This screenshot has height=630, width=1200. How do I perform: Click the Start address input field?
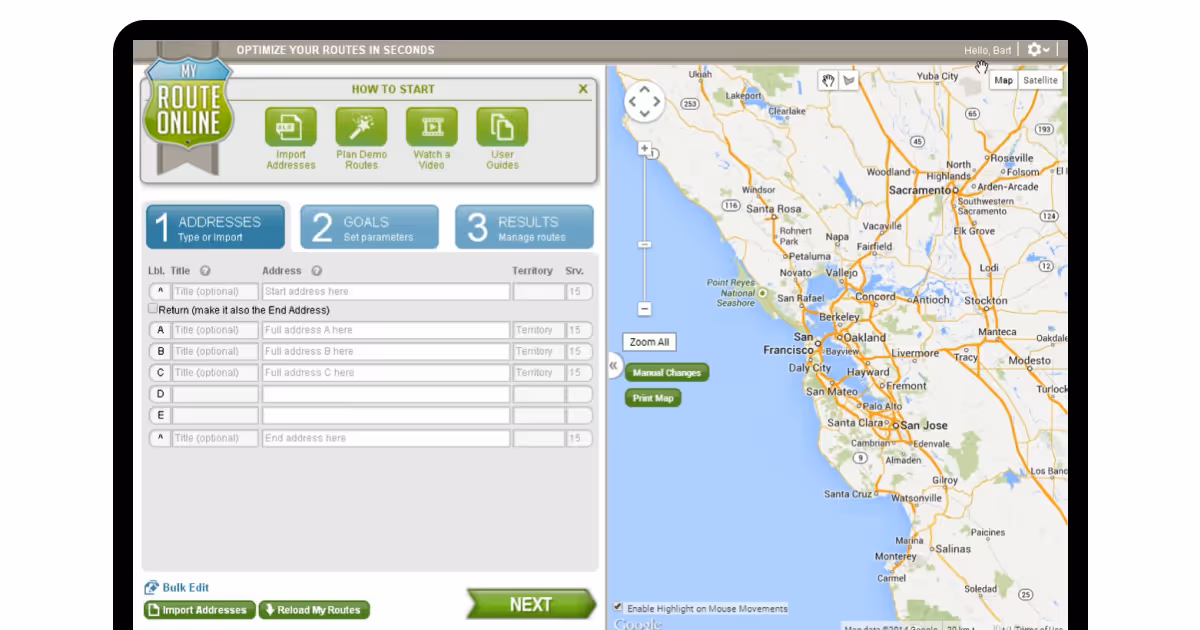[385, 291]
